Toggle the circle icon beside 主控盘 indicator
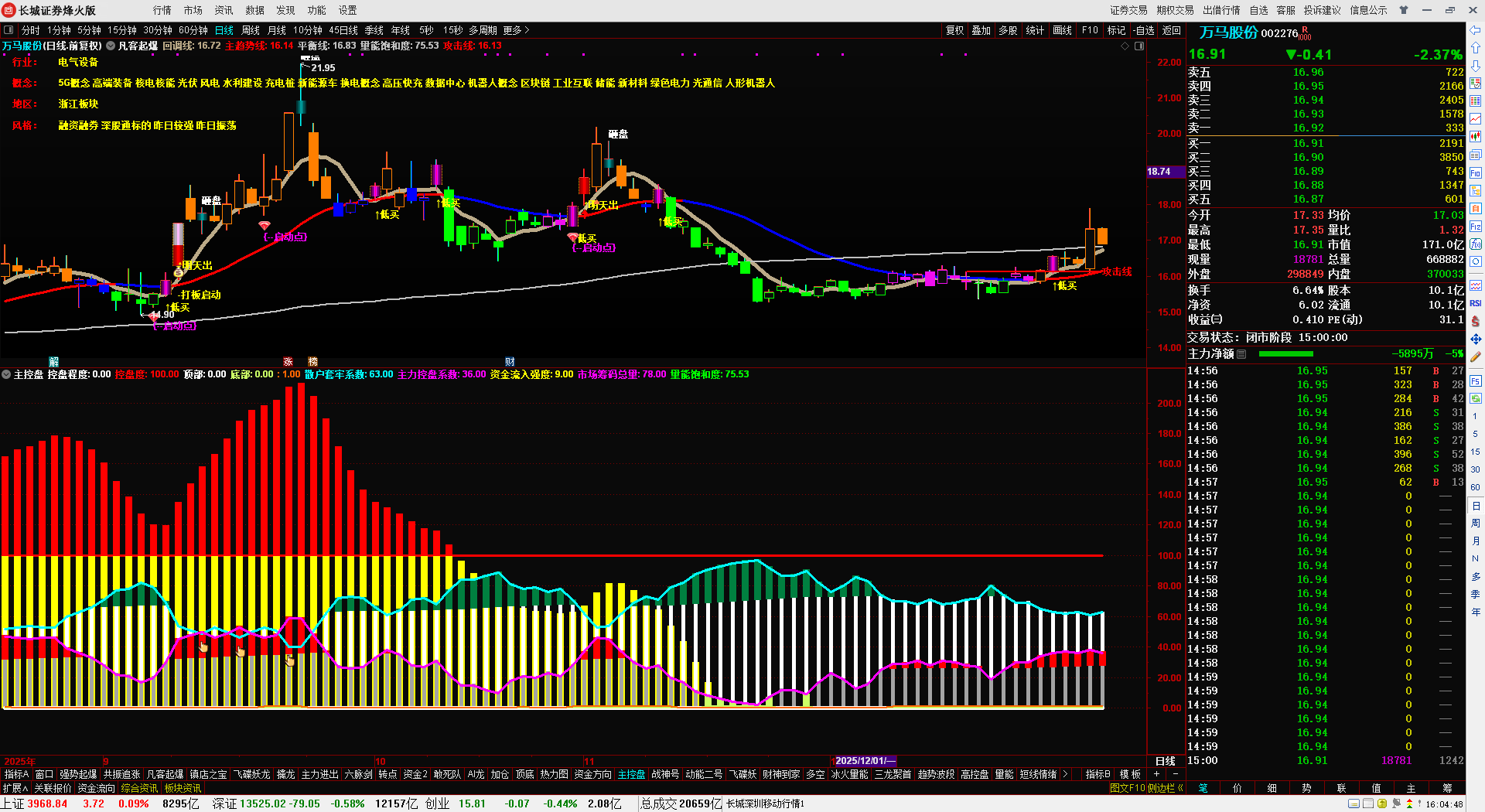Screen dimensions: 1485x812 coord(6,374)
